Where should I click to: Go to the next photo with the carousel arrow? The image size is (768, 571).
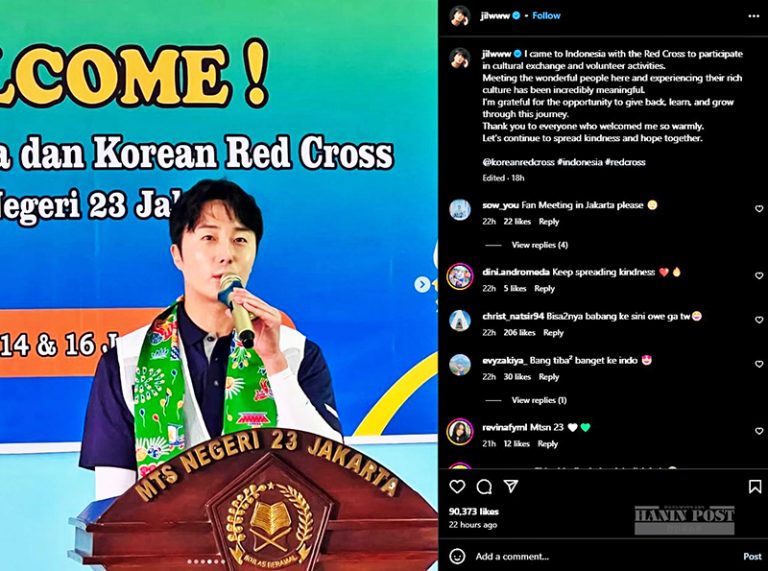(x=422, y=284)
